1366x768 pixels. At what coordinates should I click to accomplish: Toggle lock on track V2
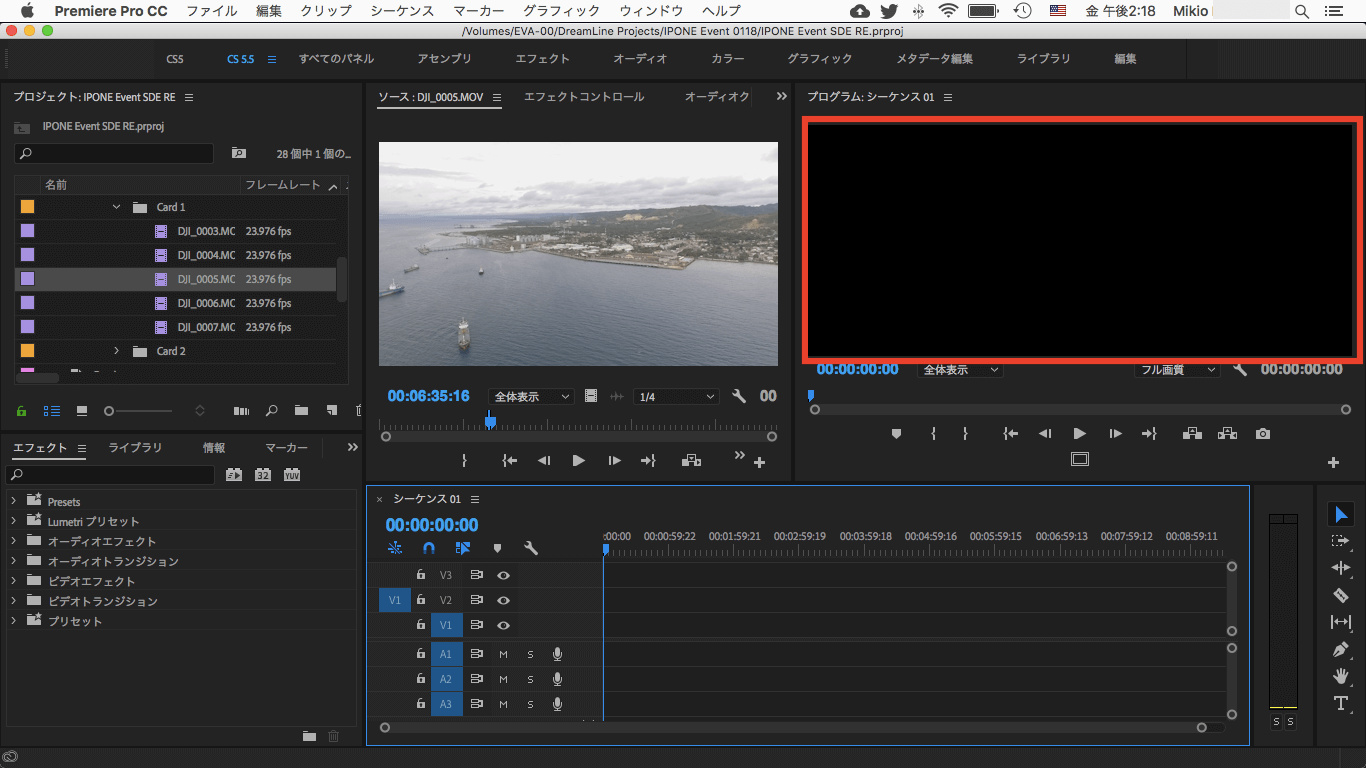(x=421, y=600)
